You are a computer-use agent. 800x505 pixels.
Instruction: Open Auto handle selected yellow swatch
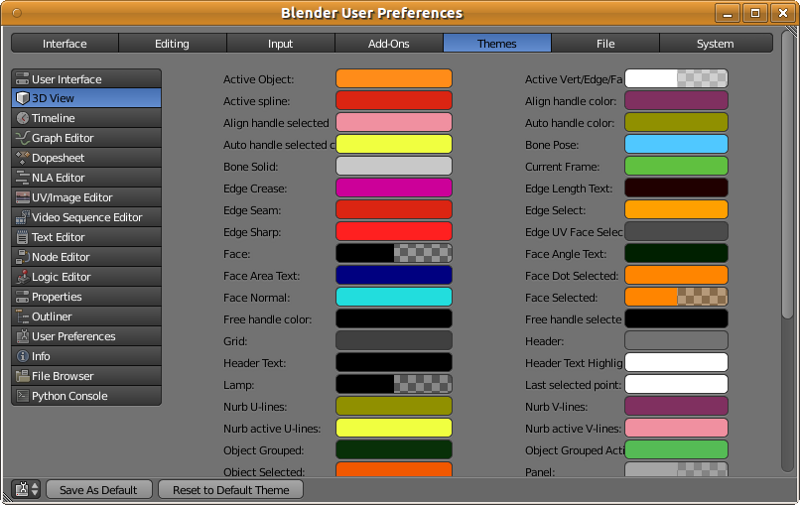click(x=394, y=144)
